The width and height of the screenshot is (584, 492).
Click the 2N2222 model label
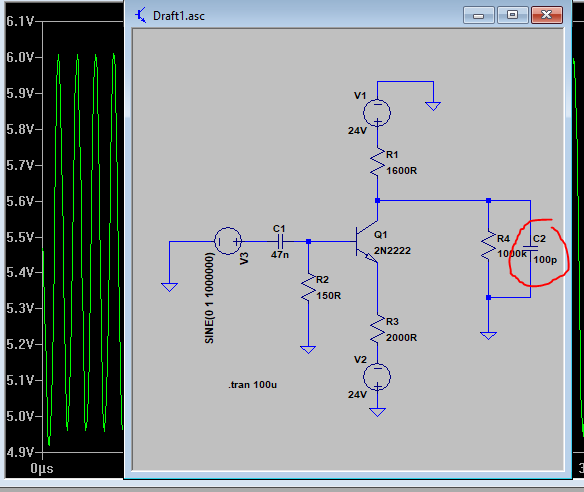point(392,251)
